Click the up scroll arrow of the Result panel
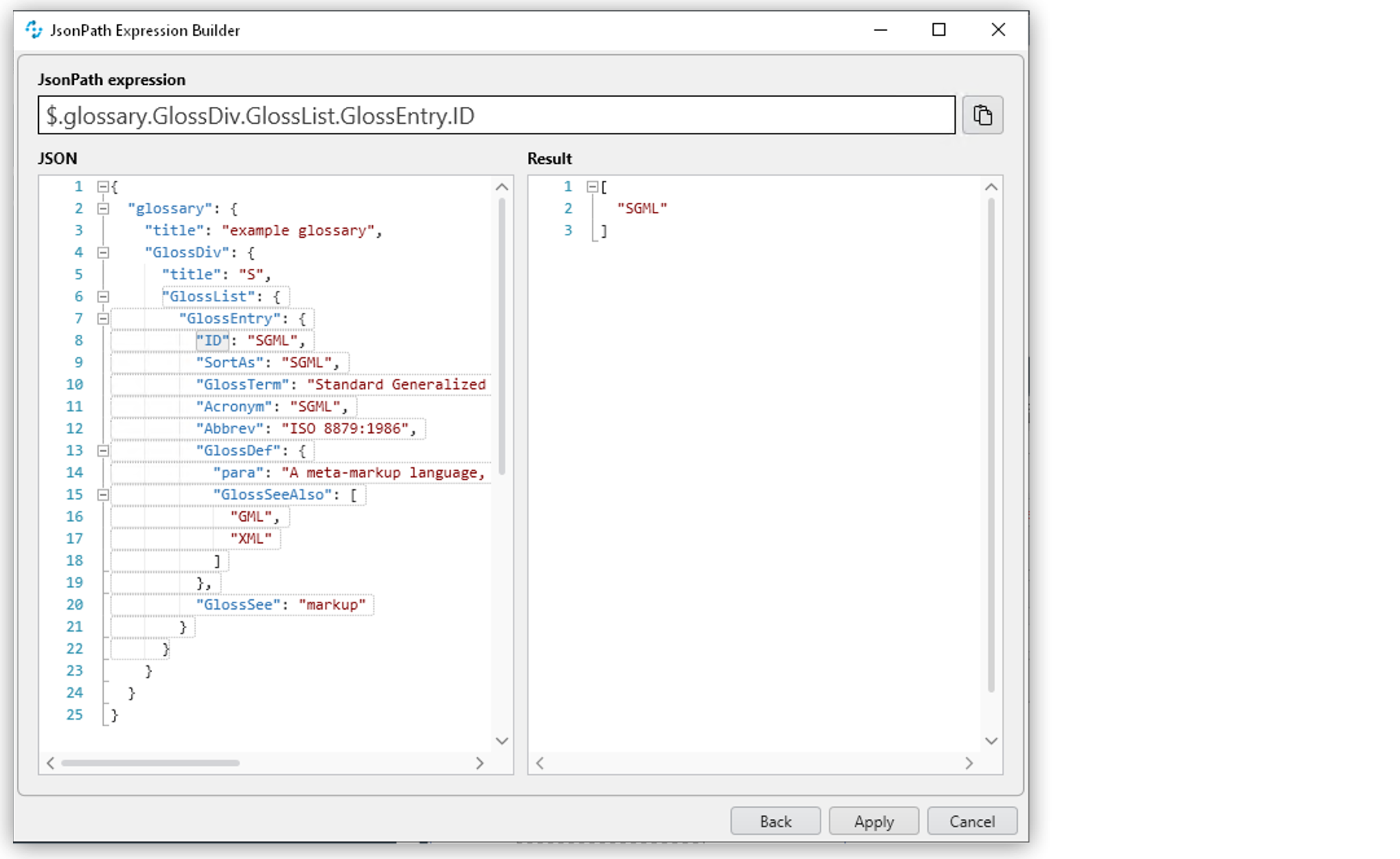Viewport: 1400px width, 859px height. [991, 187]
